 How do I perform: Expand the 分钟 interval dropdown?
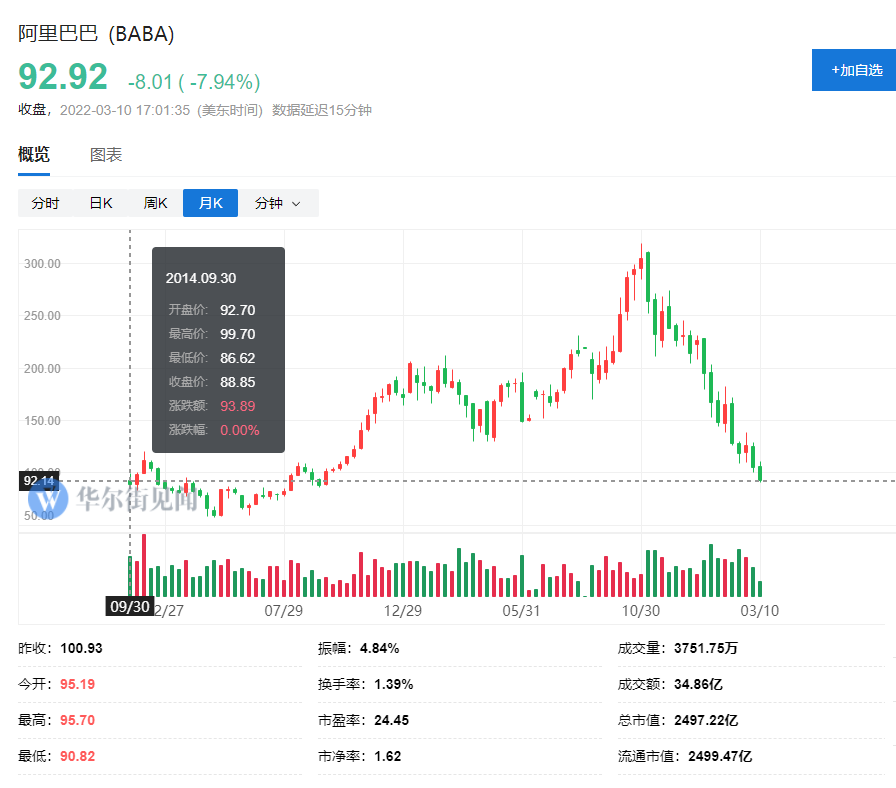click(277, 203)
